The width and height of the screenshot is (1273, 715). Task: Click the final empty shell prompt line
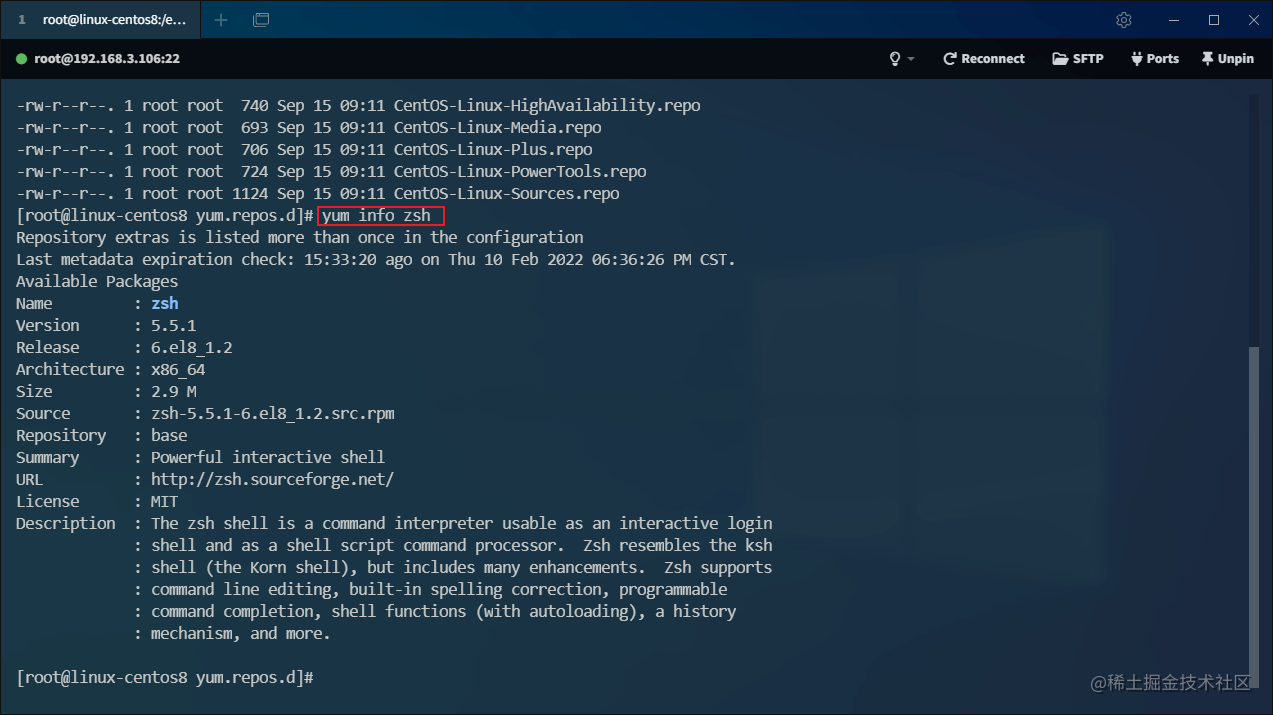(x=165, y=678)
